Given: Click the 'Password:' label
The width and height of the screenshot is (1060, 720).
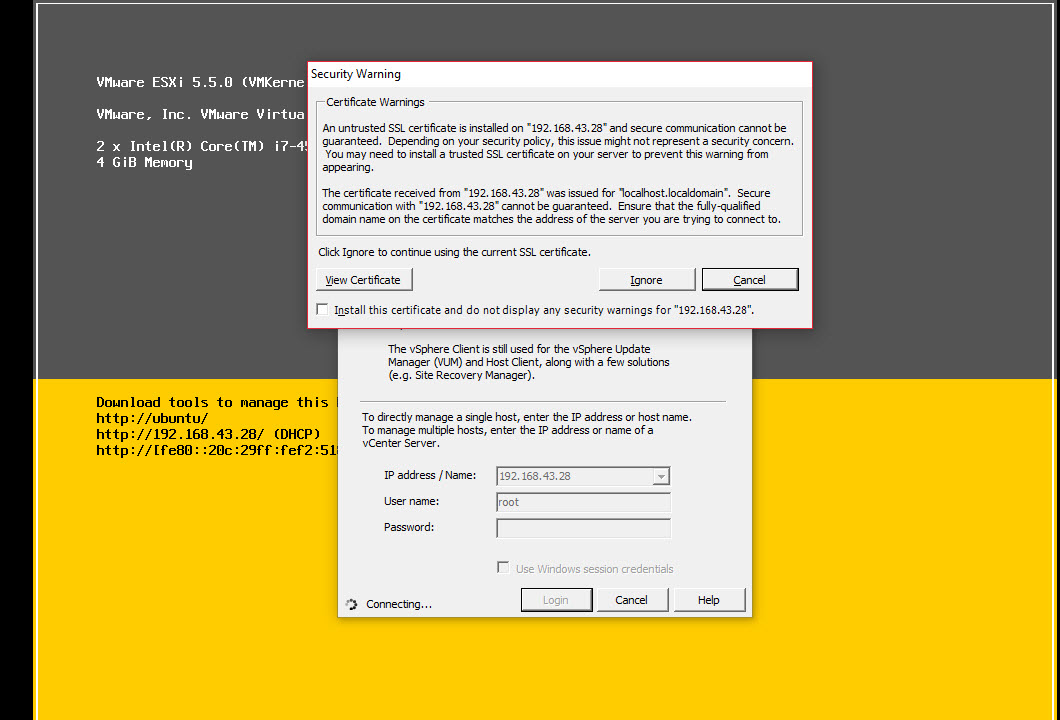Looking at the screenshot, I should coord(409,527).
